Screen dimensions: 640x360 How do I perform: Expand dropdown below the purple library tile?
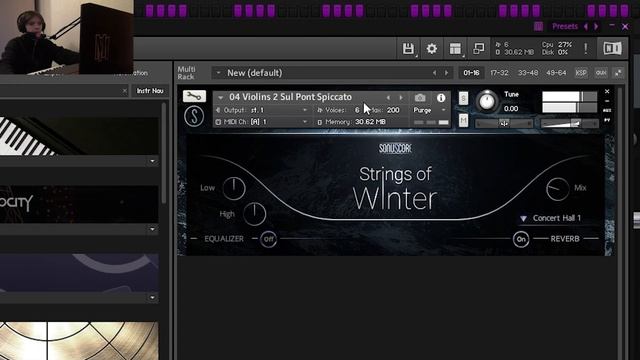(152, 298)
